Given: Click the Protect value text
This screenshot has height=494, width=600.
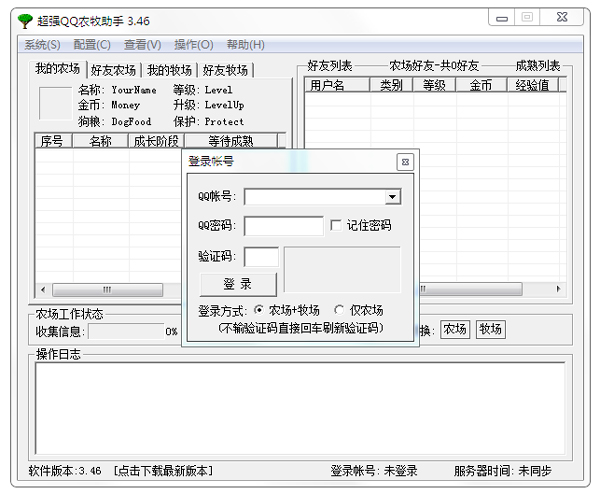Looking at the screenshot, I should (x=224, y=122).
